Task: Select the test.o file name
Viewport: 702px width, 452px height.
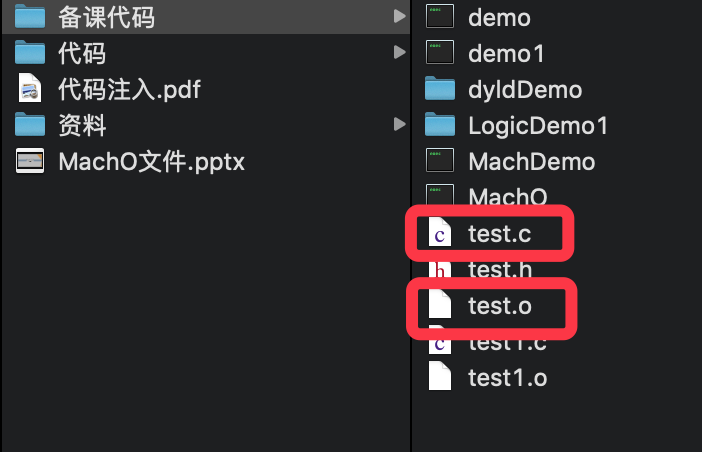Action: coord(499,307)
